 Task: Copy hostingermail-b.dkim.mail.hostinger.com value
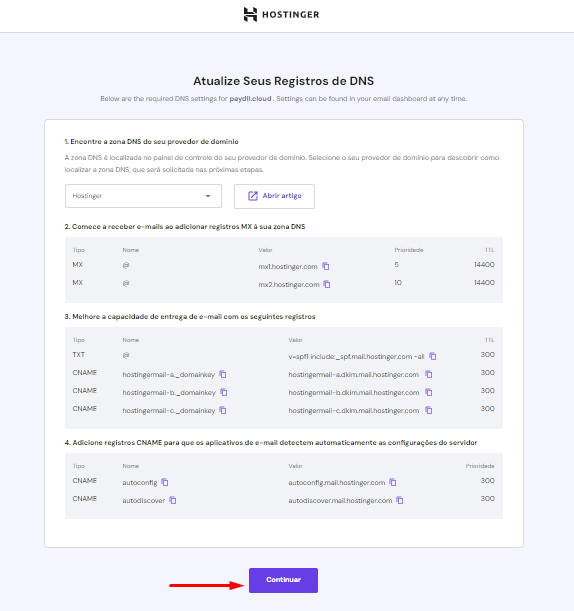(429, 392)
